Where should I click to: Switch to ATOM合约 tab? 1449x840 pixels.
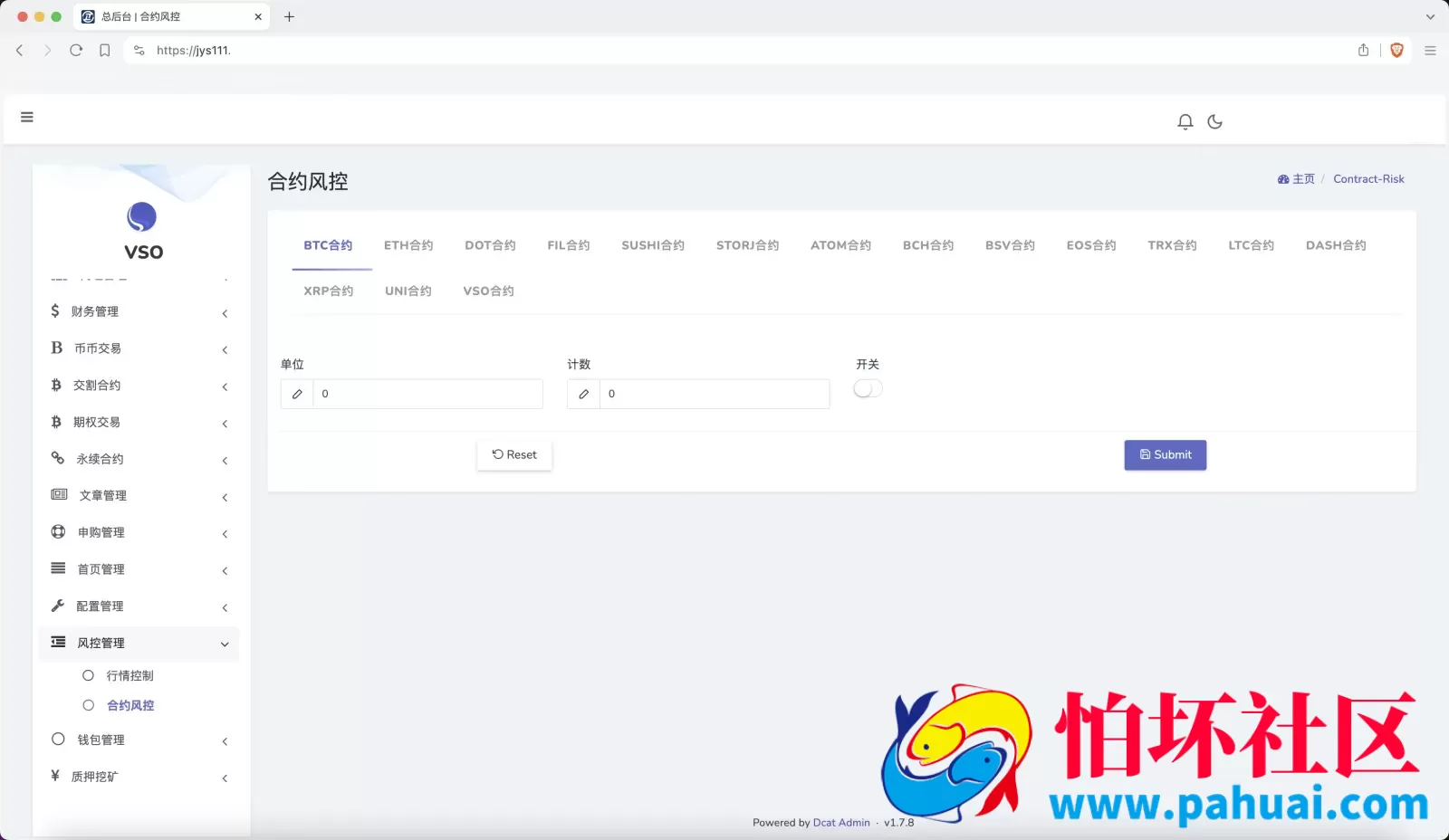click(840, 245)
